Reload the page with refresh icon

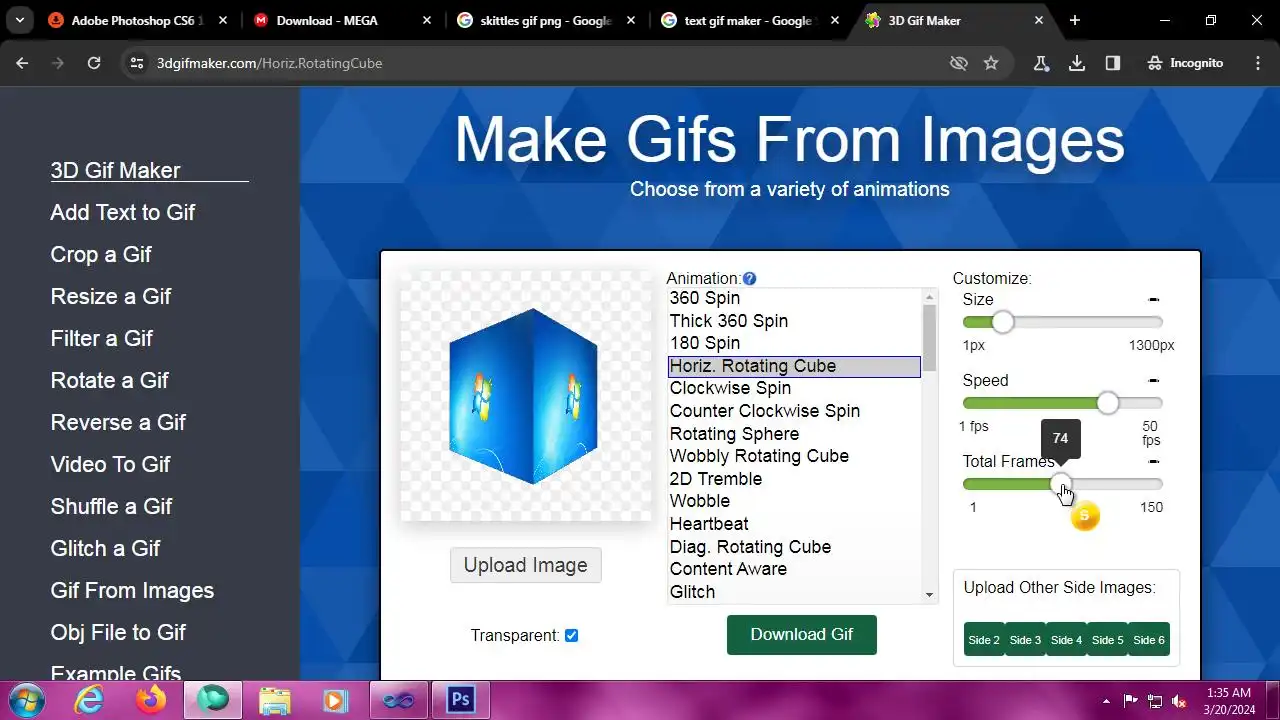coord(94,63)
